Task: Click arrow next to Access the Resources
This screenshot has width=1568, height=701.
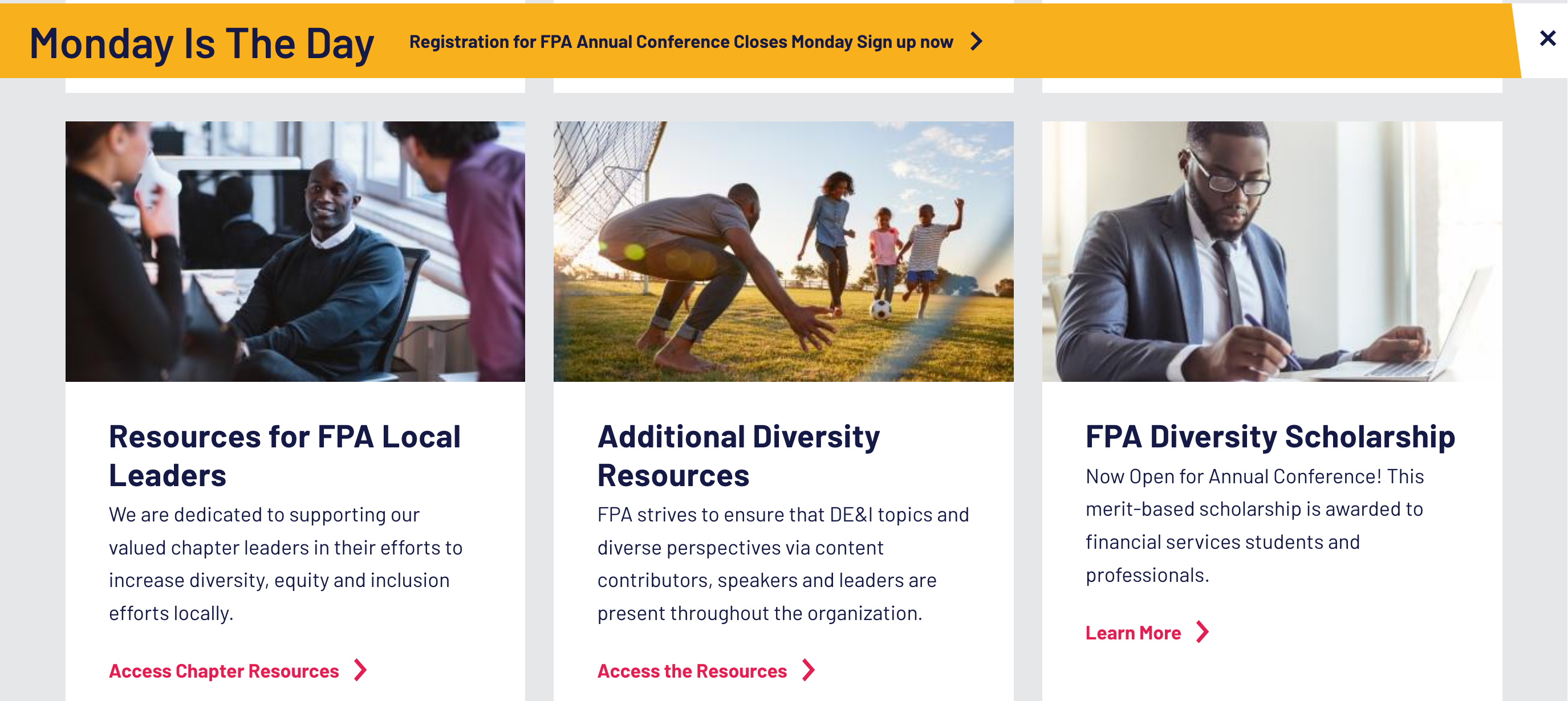Action: click(x=809, y=670)
